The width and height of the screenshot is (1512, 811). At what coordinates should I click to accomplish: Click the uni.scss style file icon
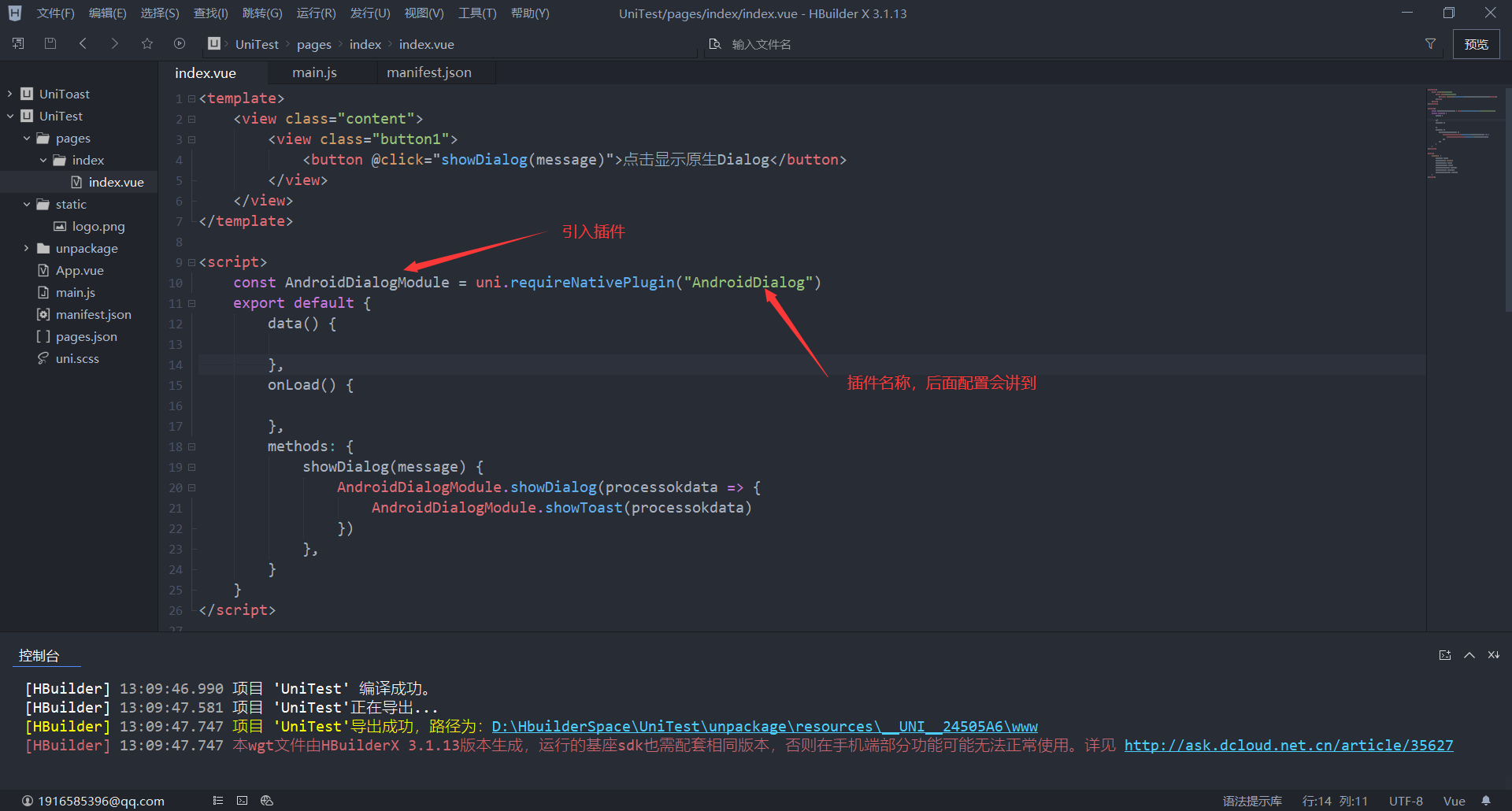point(43,358)
